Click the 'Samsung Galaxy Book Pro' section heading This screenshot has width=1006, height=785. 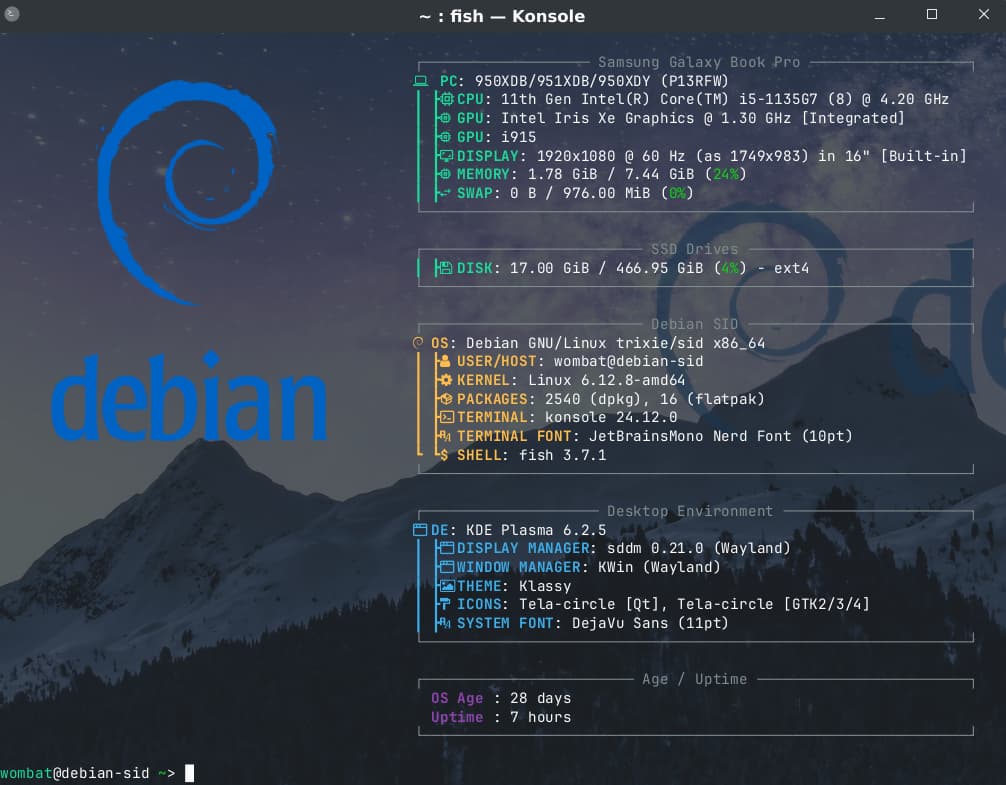699,62
